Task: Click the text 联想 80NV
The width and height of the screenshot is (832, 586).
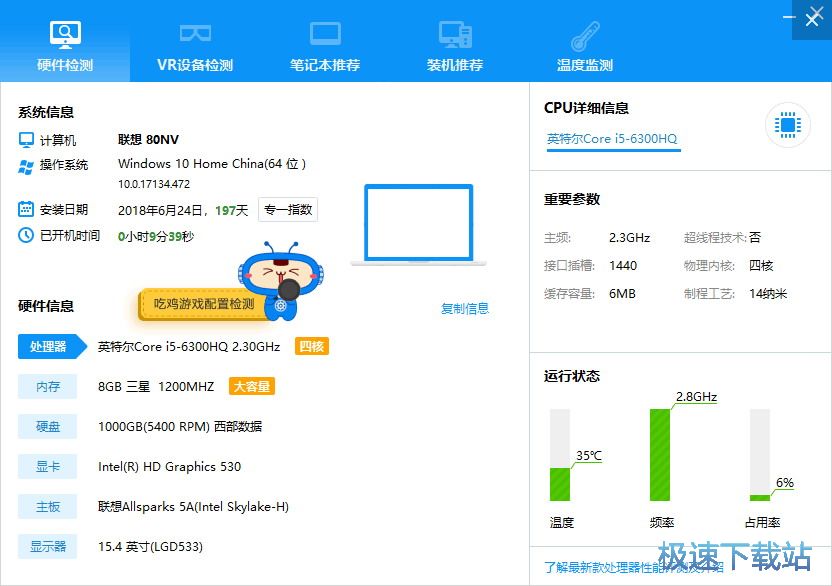Action: [x=148, y=140]
